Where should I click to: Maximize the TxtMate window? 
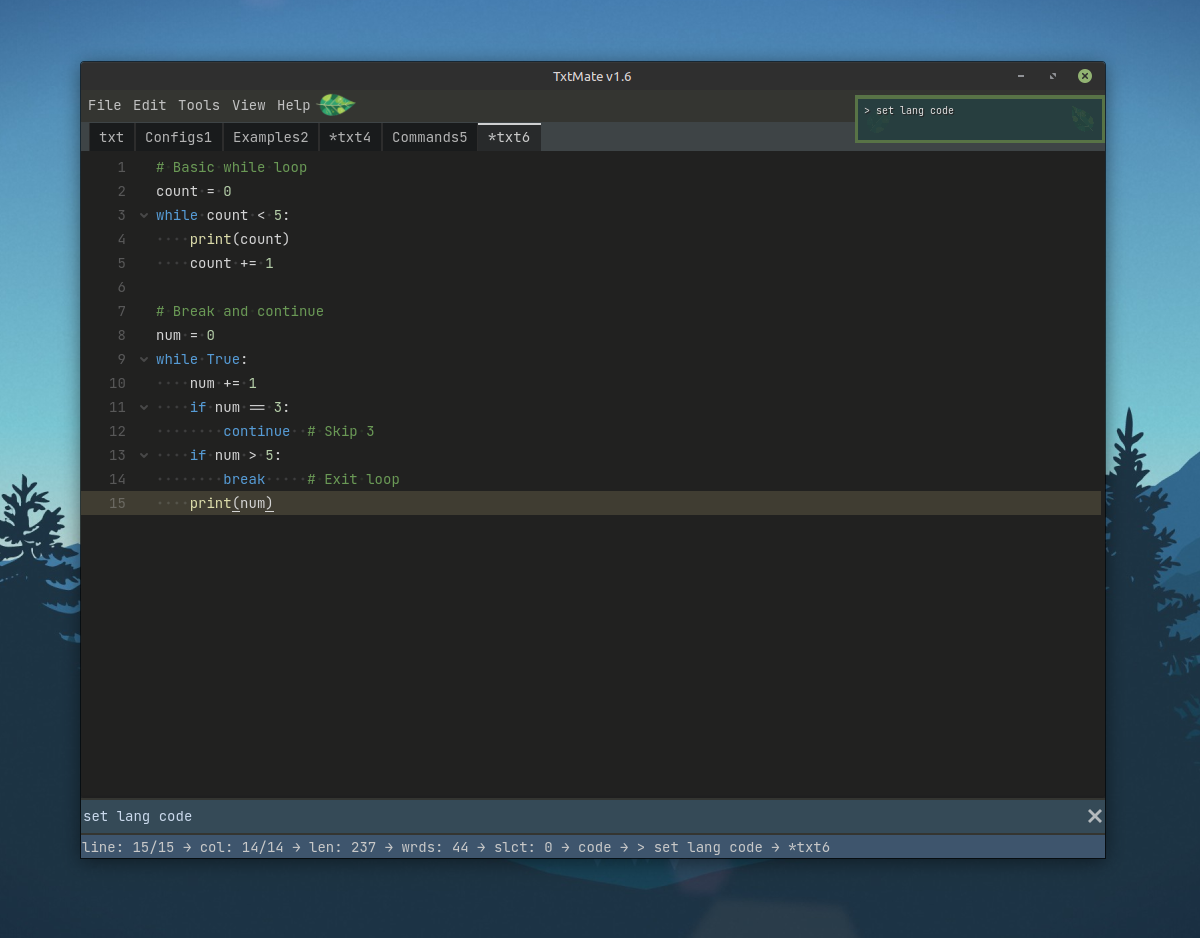click(1052, 76)
